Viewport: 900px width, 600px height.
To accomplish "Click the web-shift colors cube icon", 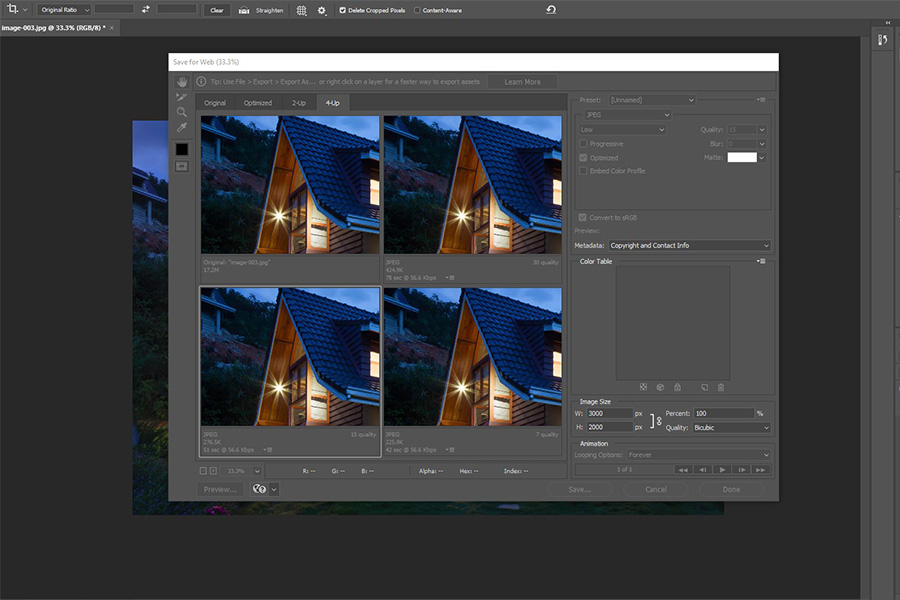I will (x=660, y=388).
